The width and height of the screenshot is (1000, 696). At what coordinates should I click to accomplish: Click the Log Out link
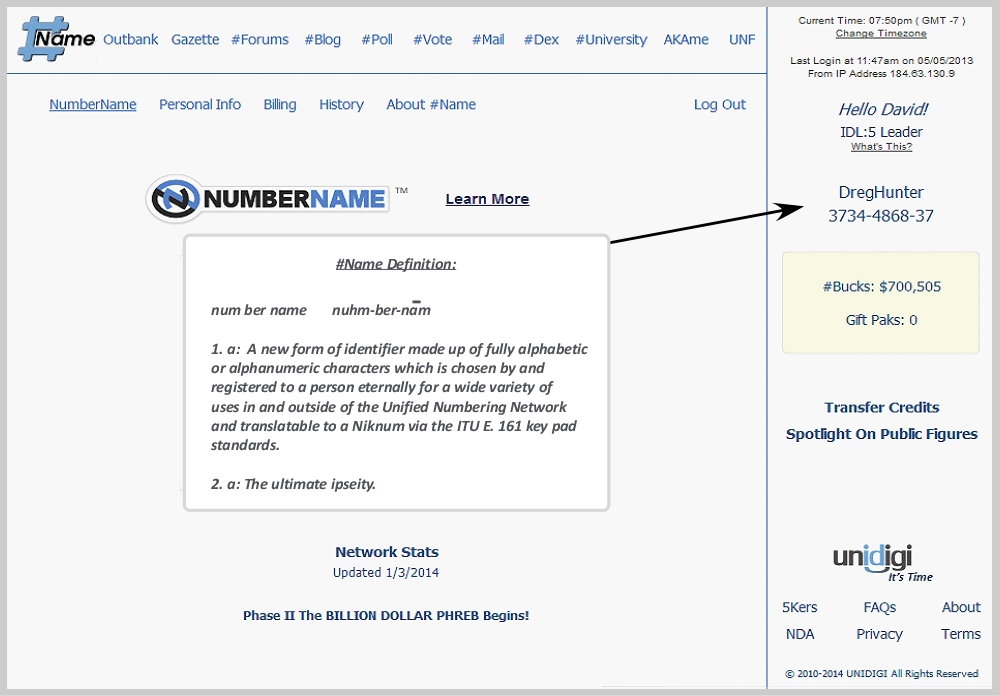[x=720, y=105]
